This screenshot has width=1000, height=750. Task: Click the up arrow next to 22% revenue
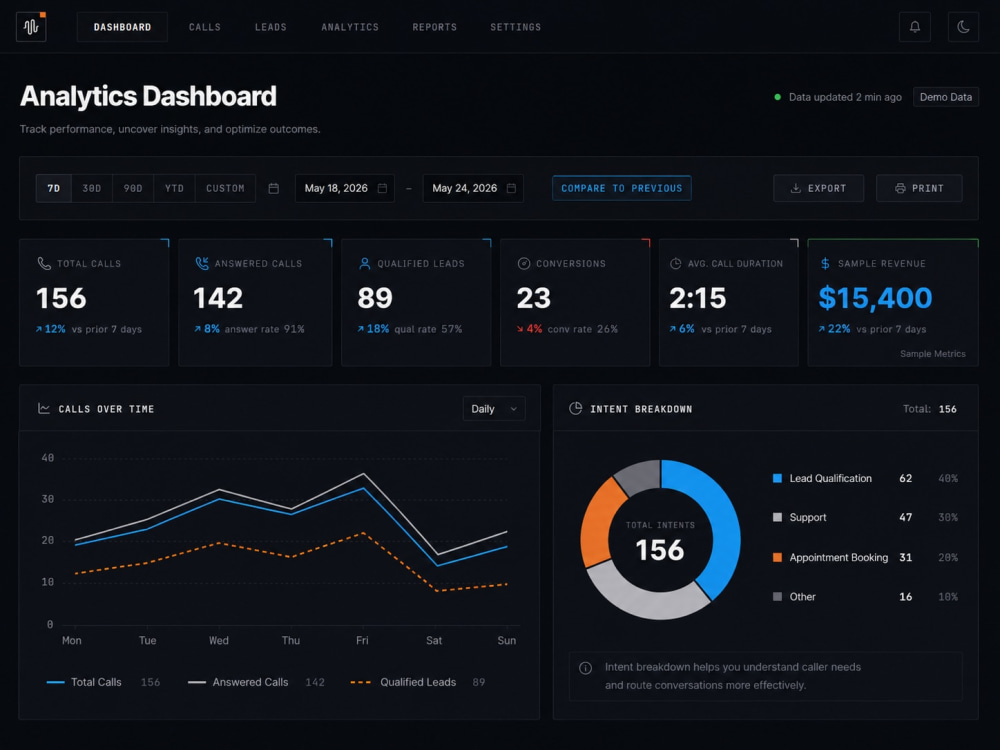point(821,329)
